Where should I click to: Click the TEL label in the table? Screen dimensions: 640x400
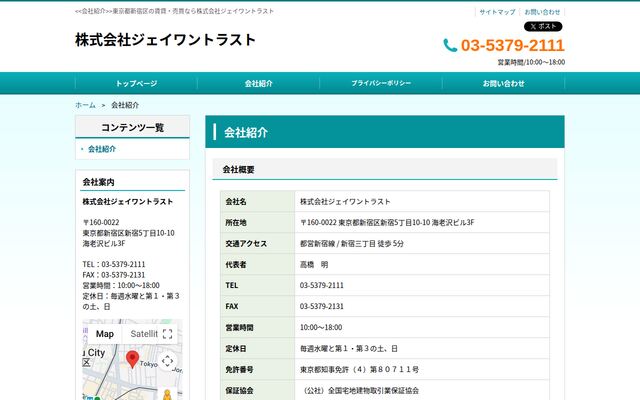tap(231, 285)
